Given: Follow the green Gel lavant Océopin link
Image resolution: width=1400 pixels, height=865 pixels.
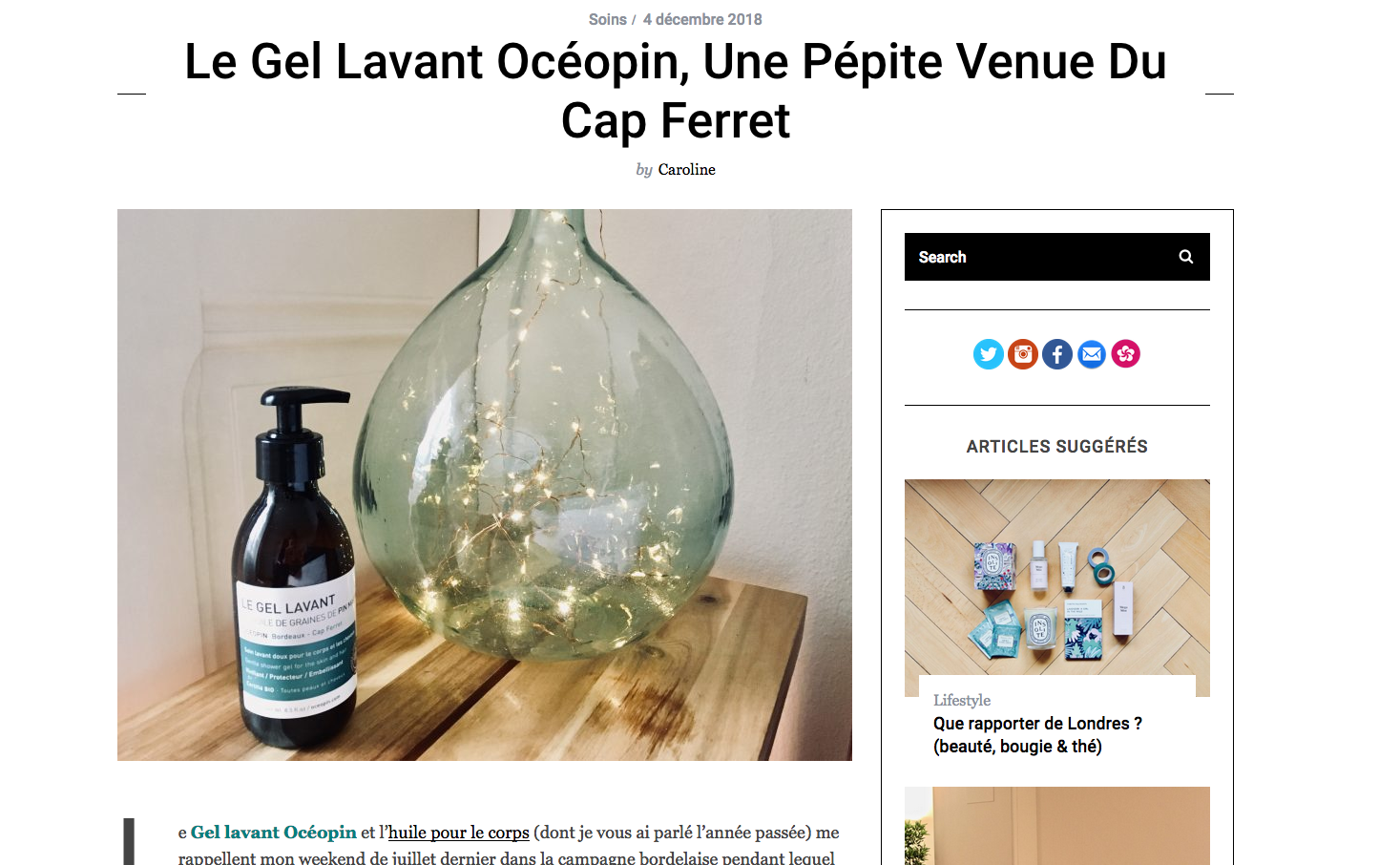Looking at the screenshot, I should pyautogui.click(x=273, y=833).
